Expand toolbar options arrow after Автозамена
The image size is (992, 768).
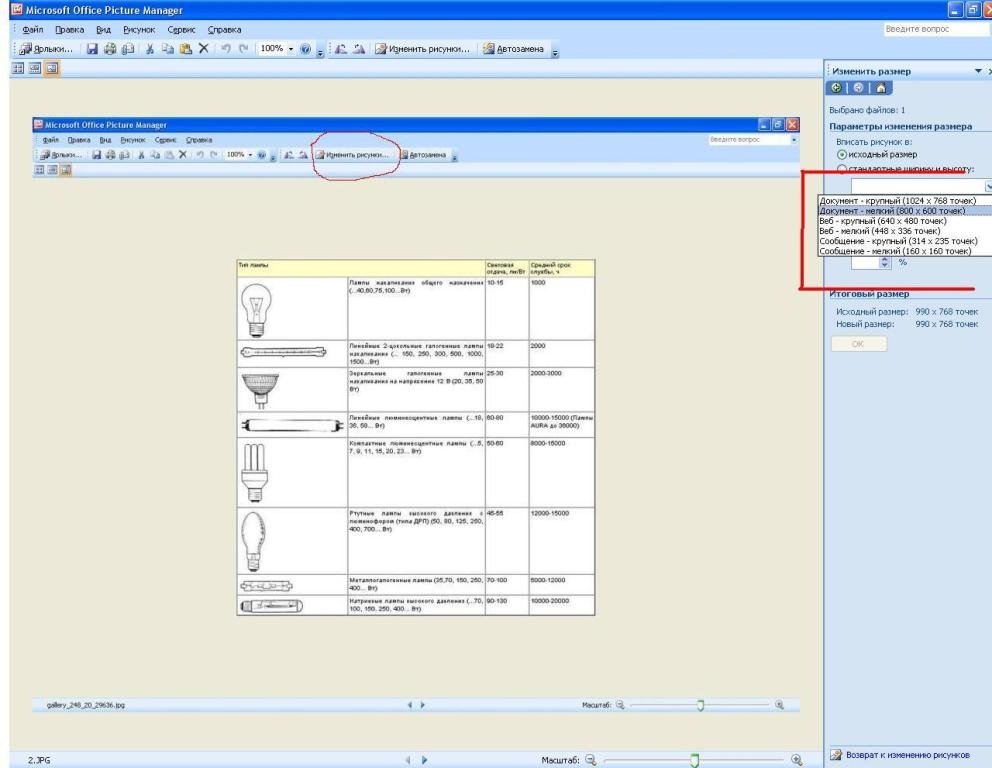click(555, 51)
